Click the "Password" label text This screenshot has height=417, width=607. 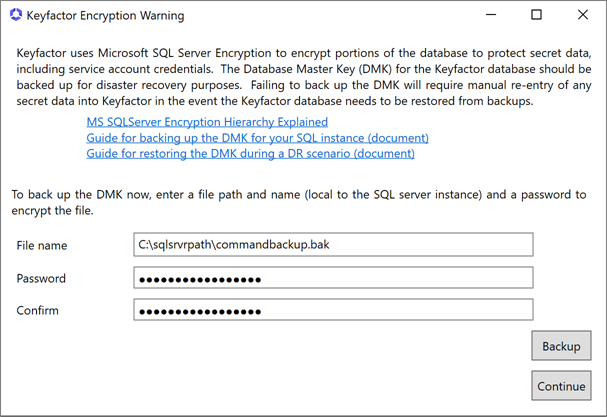click(42, 277)
